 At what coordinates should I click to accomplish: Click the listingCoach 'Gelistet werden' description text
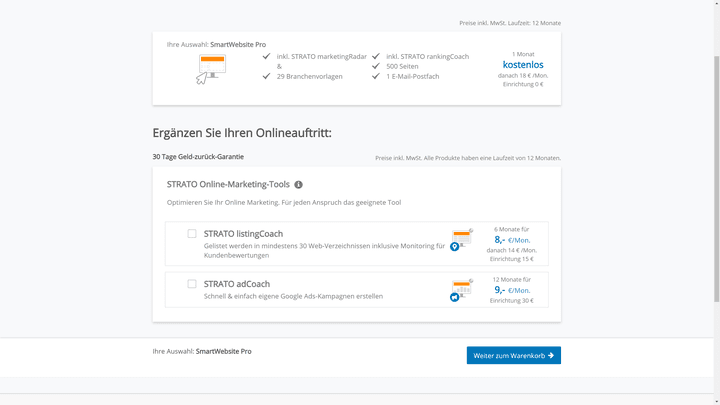[324, 251]
